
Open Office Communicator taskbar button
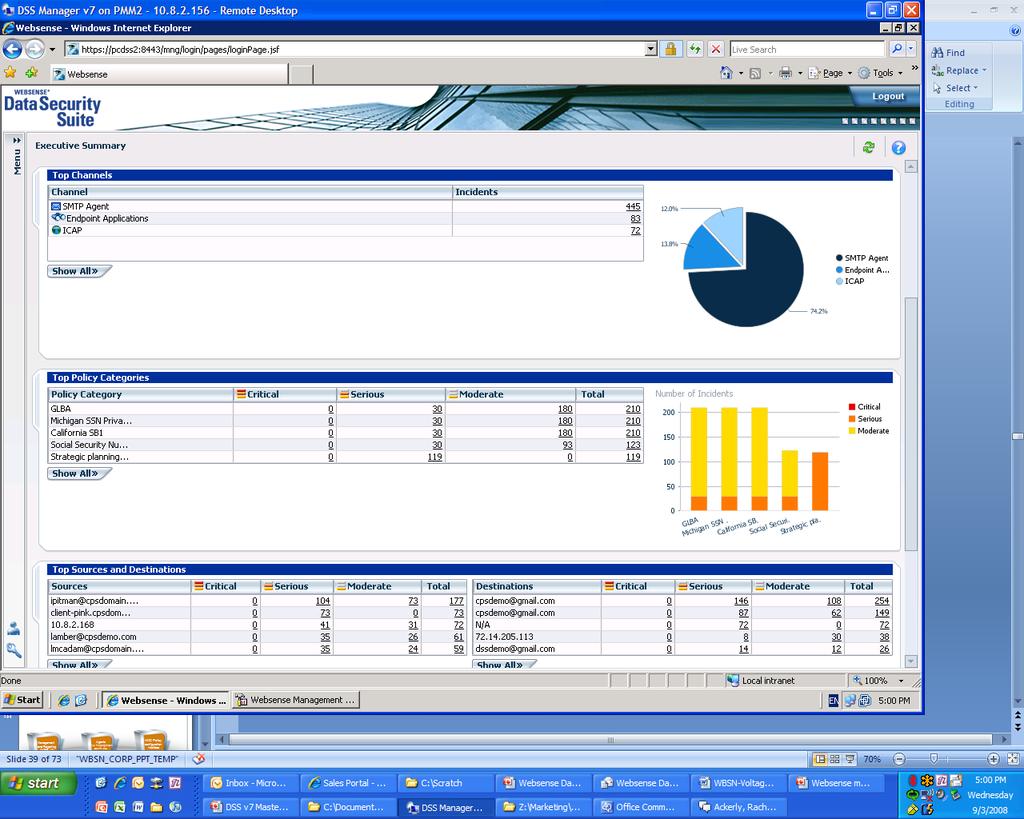[643, 807]
